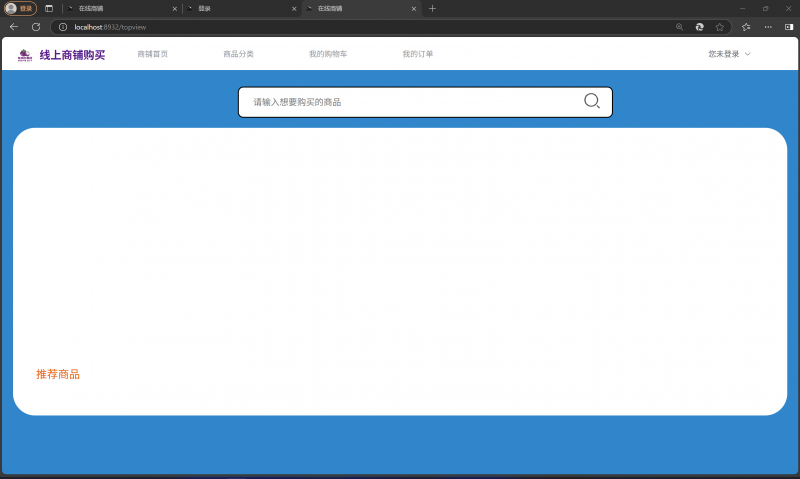The height and width of the screenshot is (479, 800).
Task: Click the browser profile 登录 button
Action: 21,8
